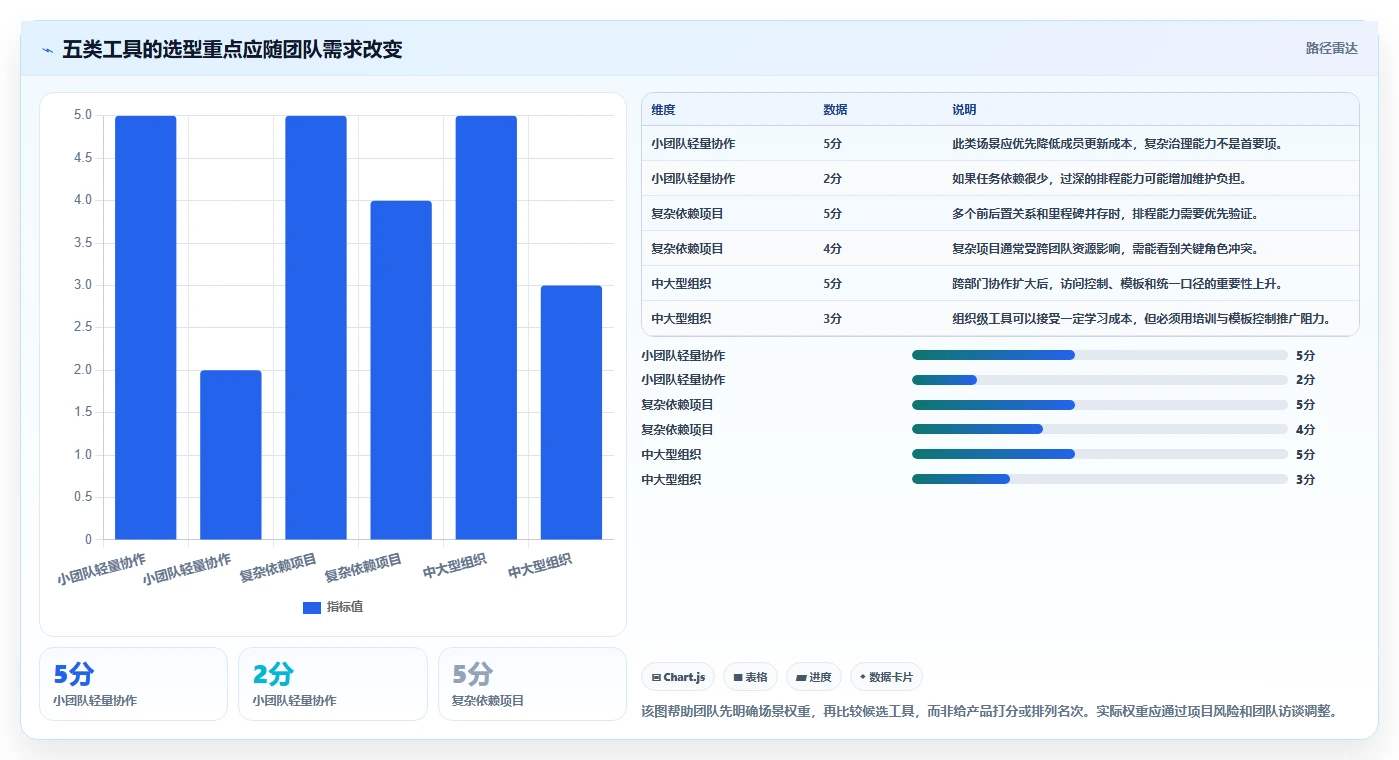The height and width of the screenshot is (760, 1399).
Task: Select the 小团队轻量协作 chart bar at value 5
Action: (146, 328)
